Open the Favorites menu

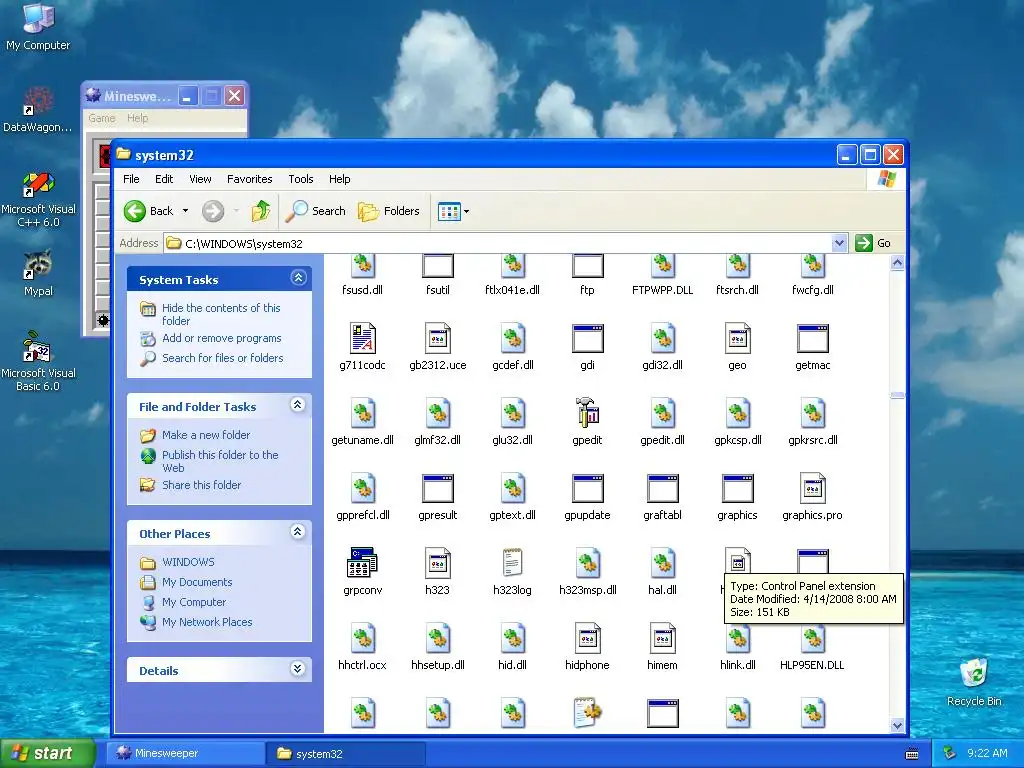click(249, 179)
